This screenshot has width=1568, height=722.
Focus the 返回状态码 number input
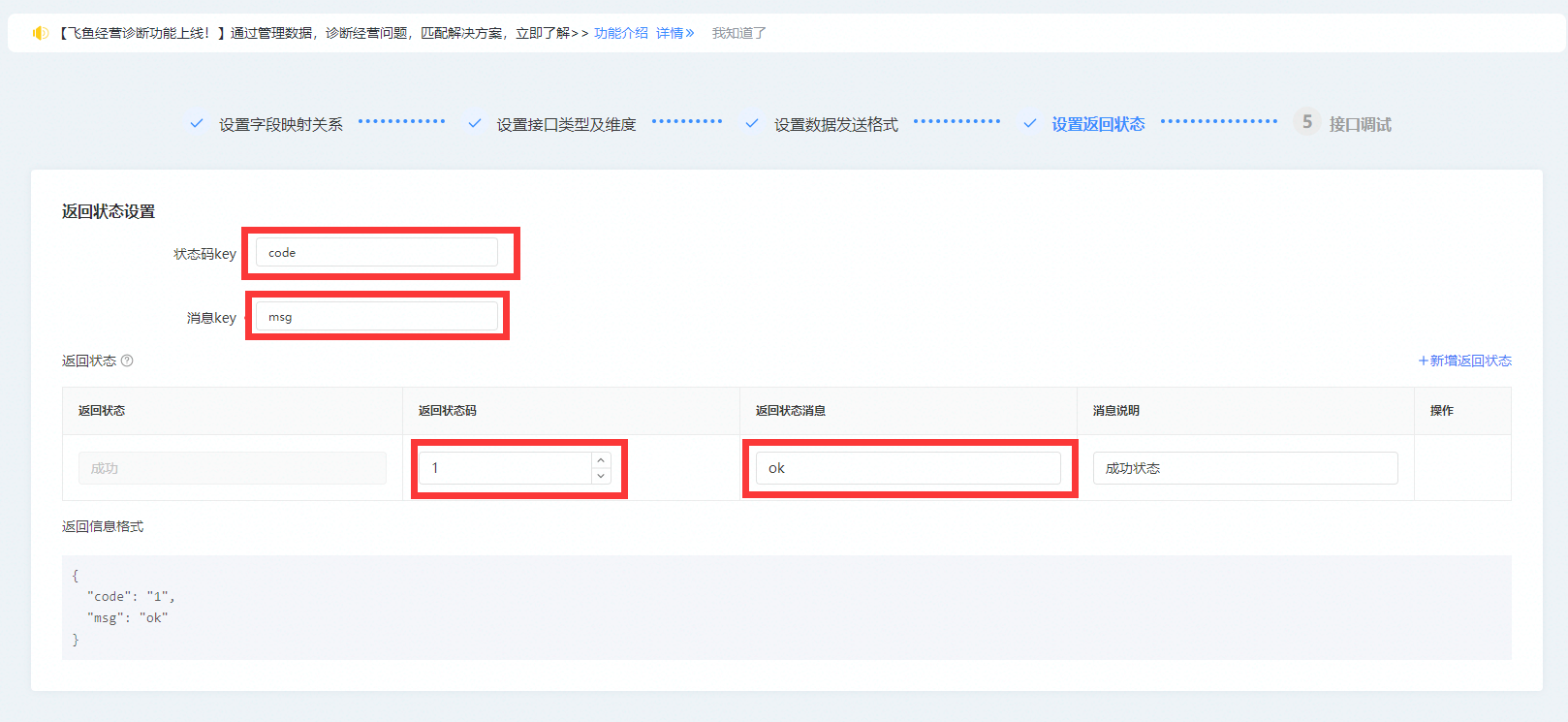505,468
